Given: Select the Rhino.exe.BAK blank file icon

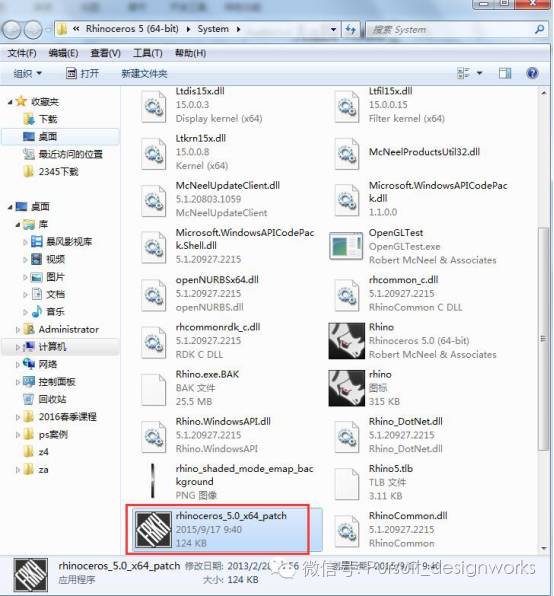Looking at the screenshot, I should [x=154, y=389].
